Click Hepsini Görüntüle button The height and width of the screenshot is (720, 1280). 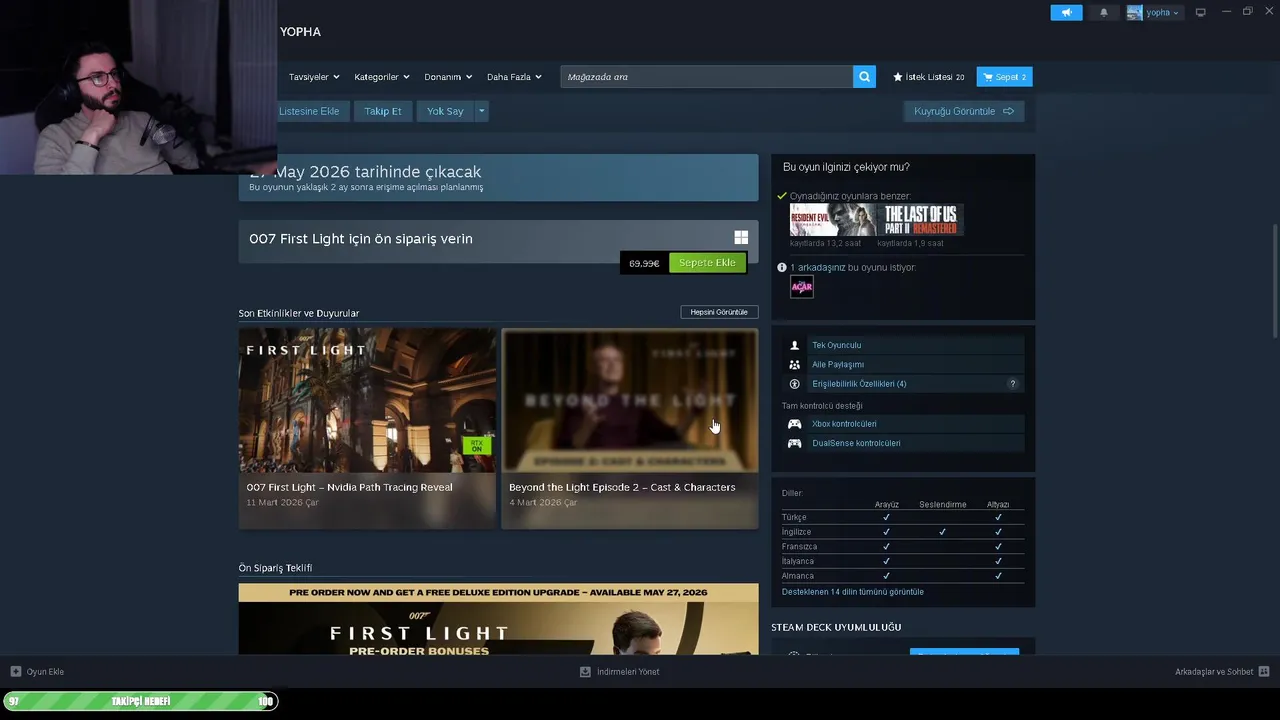(719, 312)
